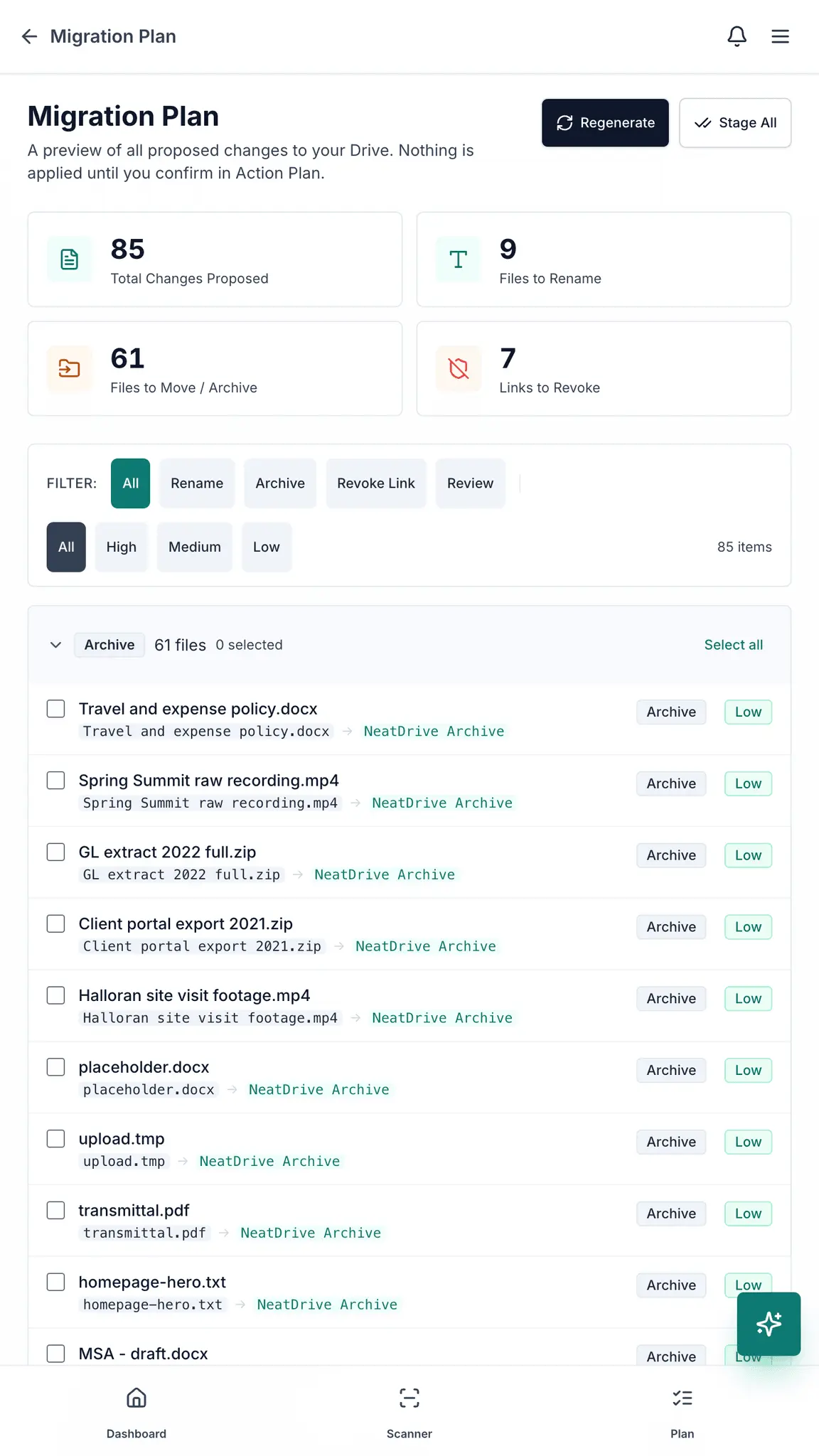Click Select all in Archive group

pos(734,645)
